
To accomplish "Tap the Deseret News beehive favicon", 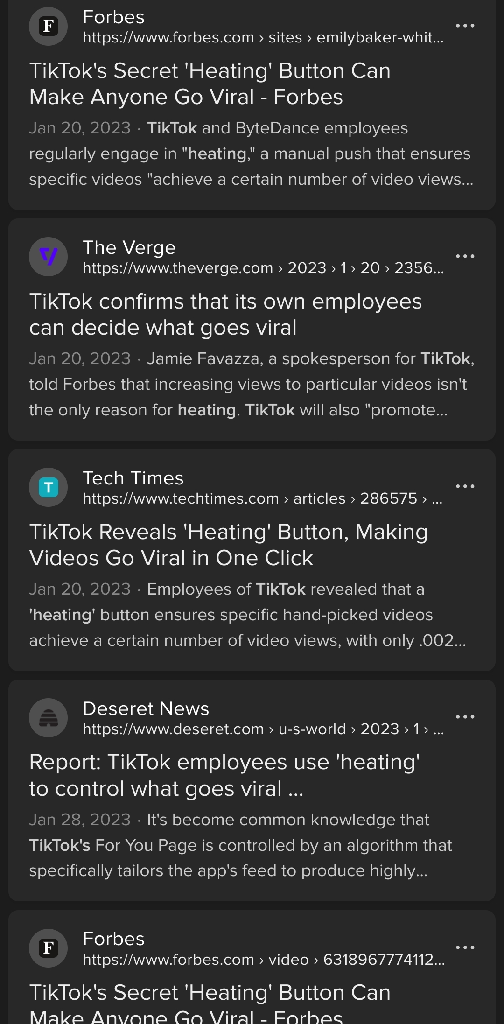I will (x=48, y=718).
